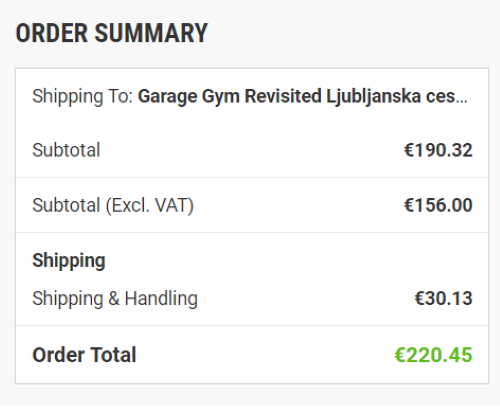Open the Garage Gym Revisited recipient name
The height and width of the screenshot is (410, 500).
(229, 97)
